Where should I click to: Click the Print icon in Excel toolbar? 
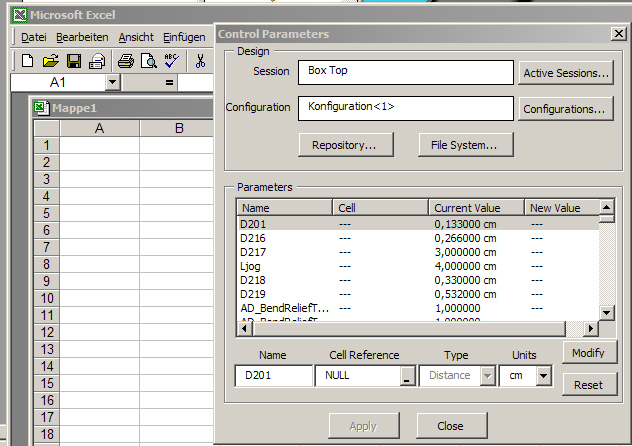pos(126,61)
